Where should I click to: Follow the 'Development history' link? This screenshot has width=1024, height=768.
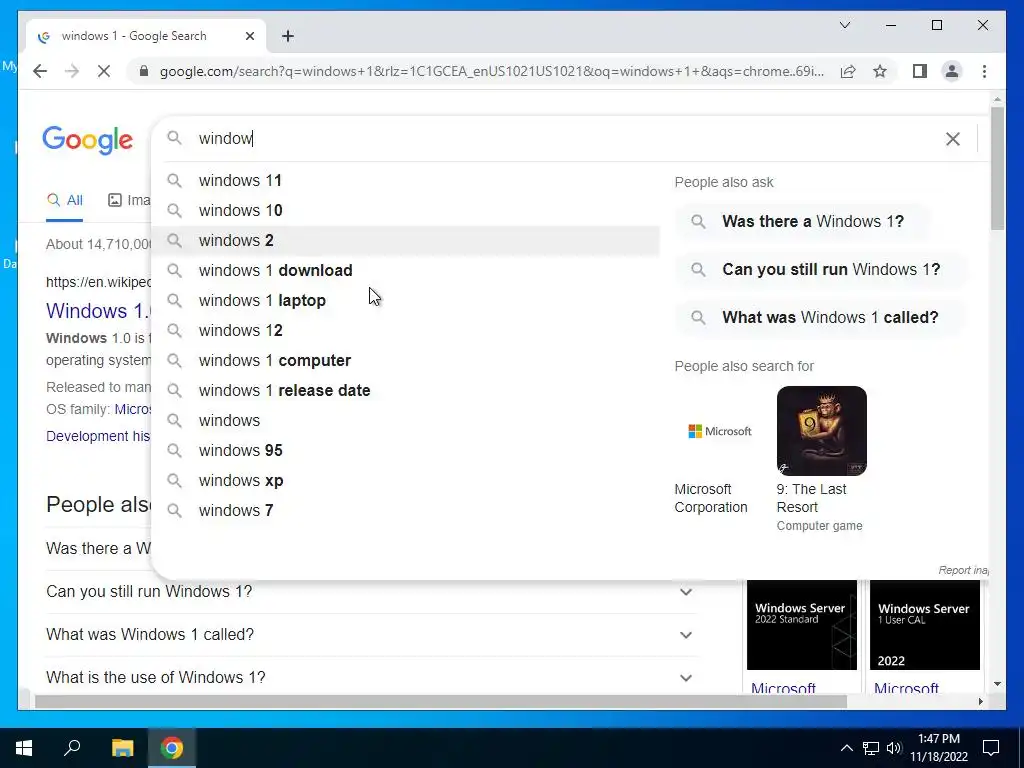[98, 436]
